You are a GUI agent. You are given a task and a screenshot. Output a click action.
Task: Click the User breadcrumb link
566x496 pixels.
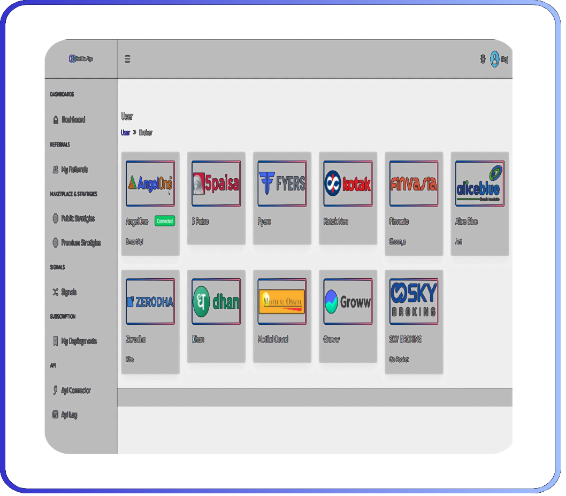click(x=125, y=132)
